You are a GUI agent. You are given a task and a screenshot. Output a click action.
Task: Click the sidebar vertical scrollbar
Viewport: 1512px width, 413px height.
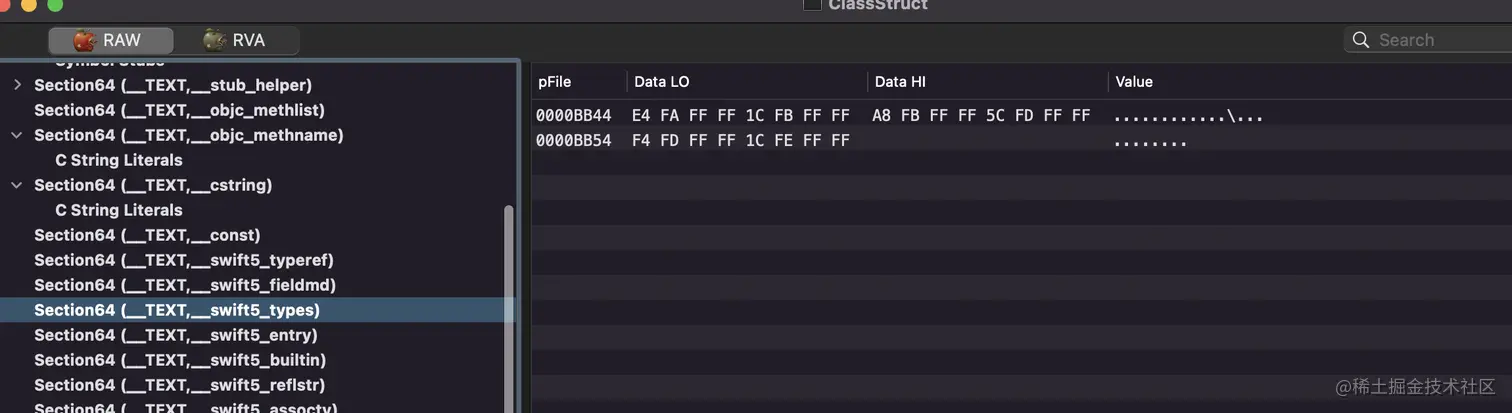click(508, 300)
